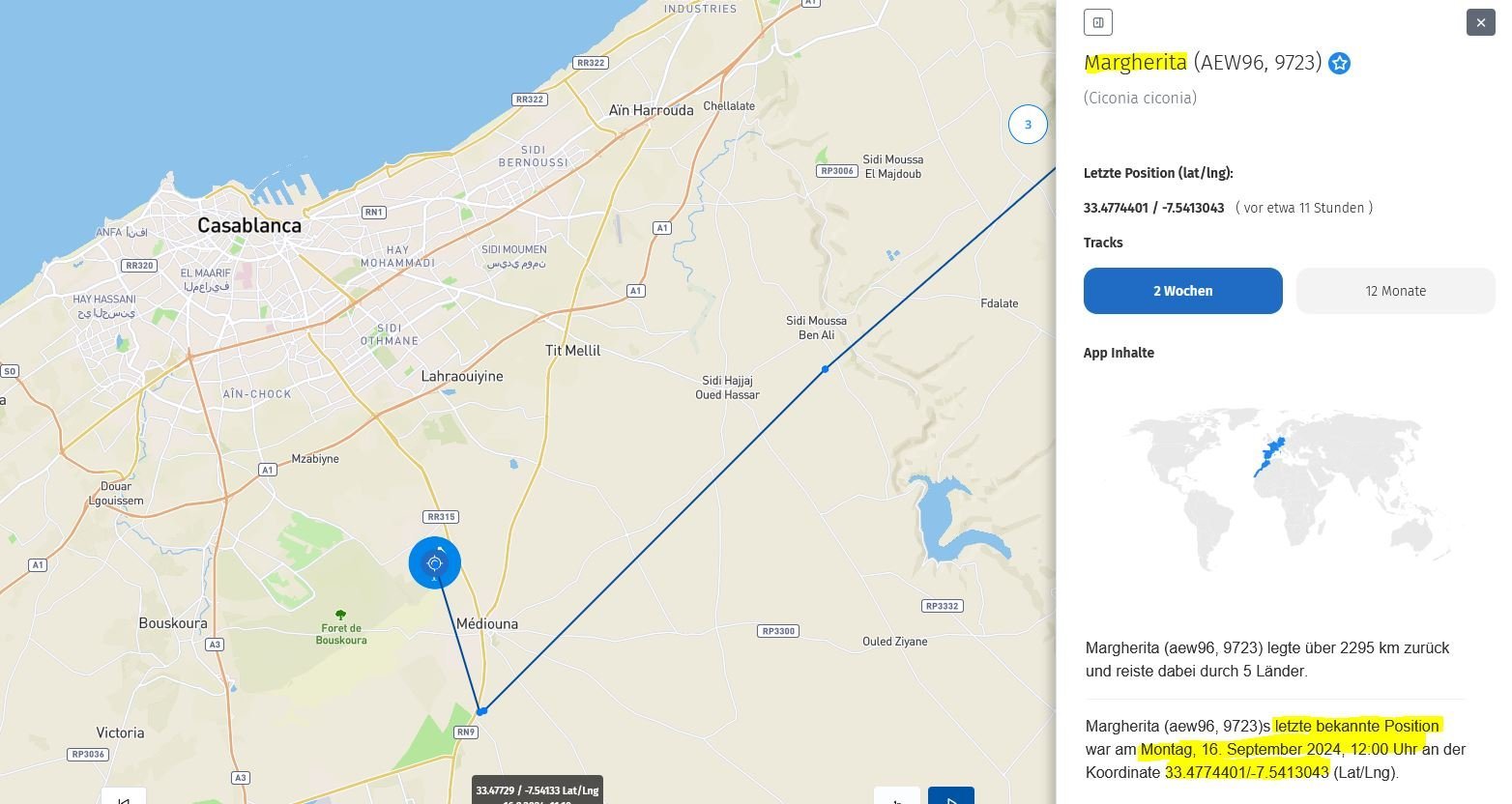Image resolution: width=1512 pixels, height=804 pixels.
Task: Collapse the side panel with the toggle icon
Action: click(x=1098, y=22)
